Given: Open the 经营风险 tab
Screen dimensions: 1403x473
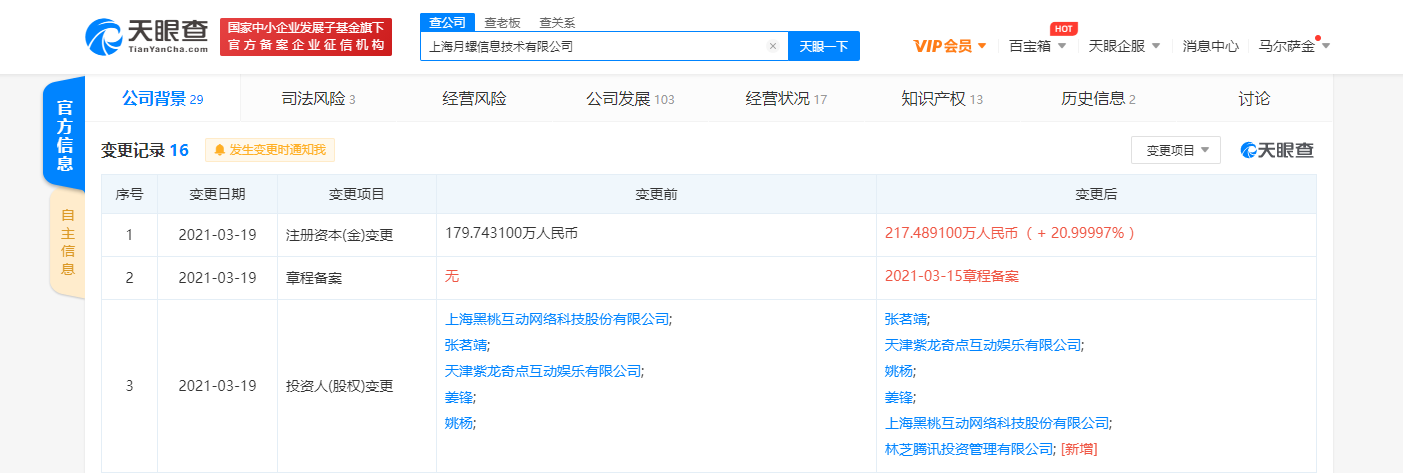Looking at the screenshot, I should click(x=474, y=99).
